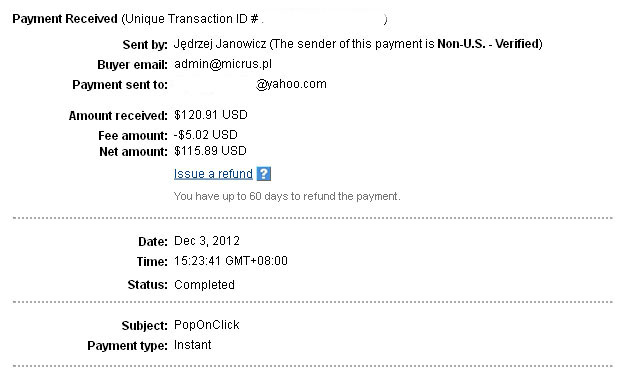626x380 pixels.
Task: Open the Issue a refund link
Action: 213,174
